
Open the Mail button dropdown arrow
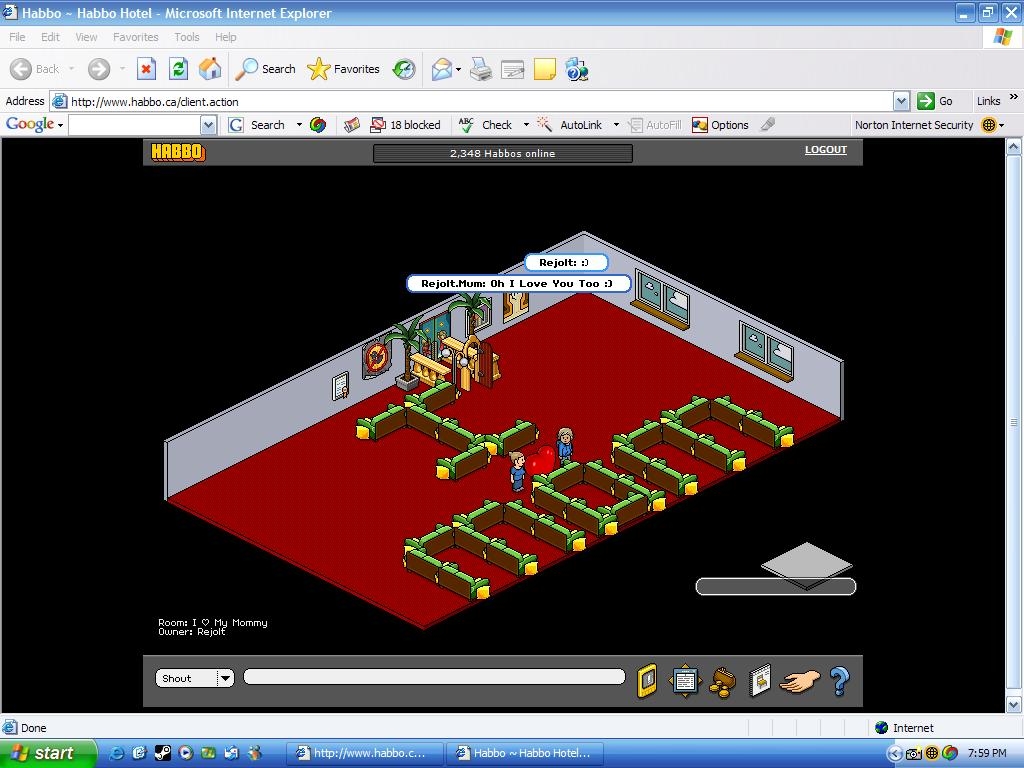[458, 69]
